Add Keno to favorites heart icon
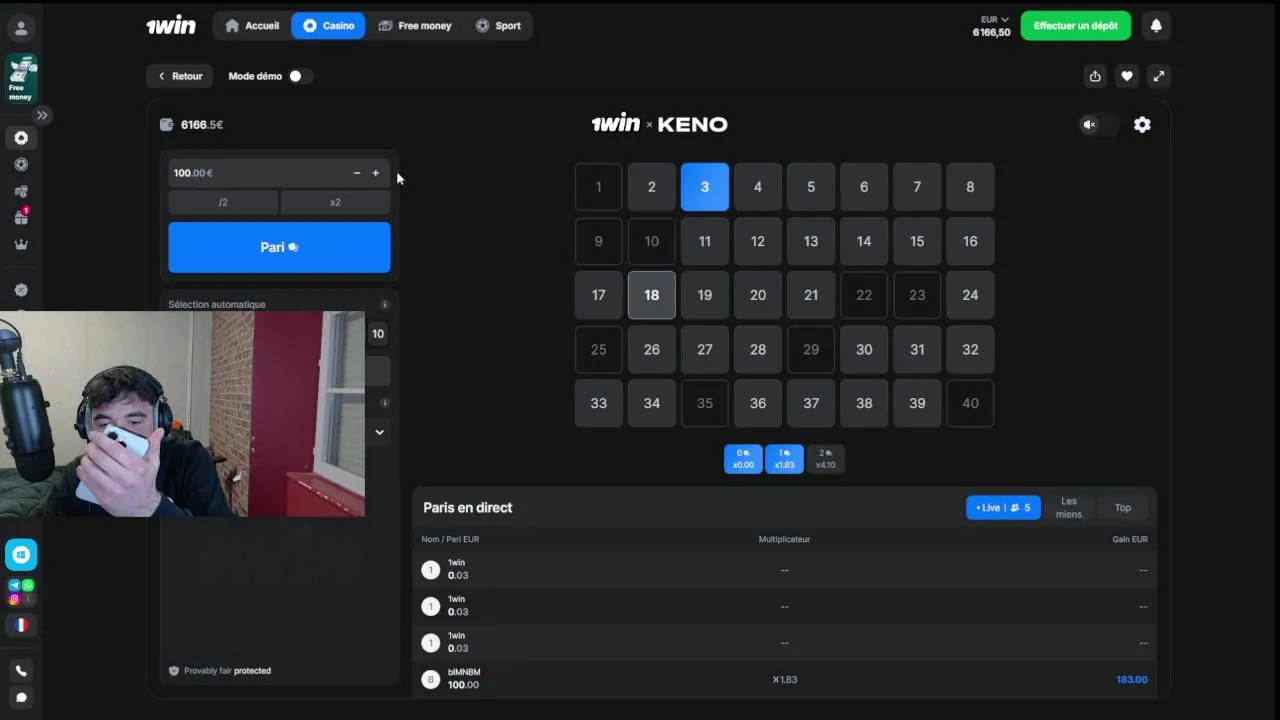This screenshot has height=720, width=1280. tap(1127, 76)
